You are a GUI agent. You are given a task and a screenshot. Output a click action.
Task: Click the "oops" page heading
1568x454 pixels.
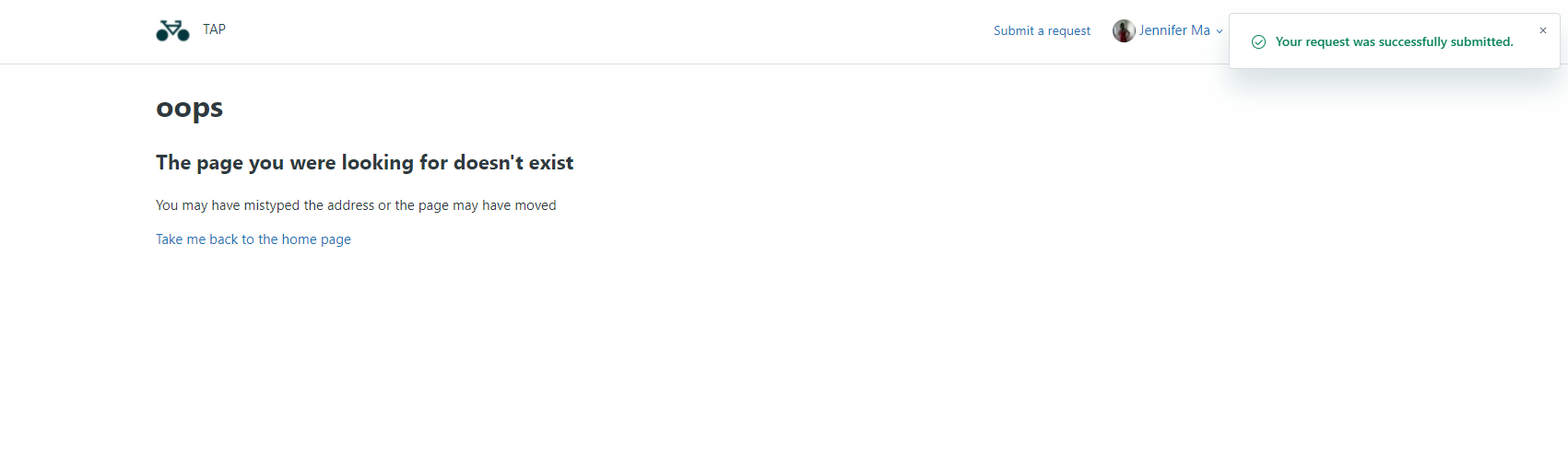(x=189, y=108)
